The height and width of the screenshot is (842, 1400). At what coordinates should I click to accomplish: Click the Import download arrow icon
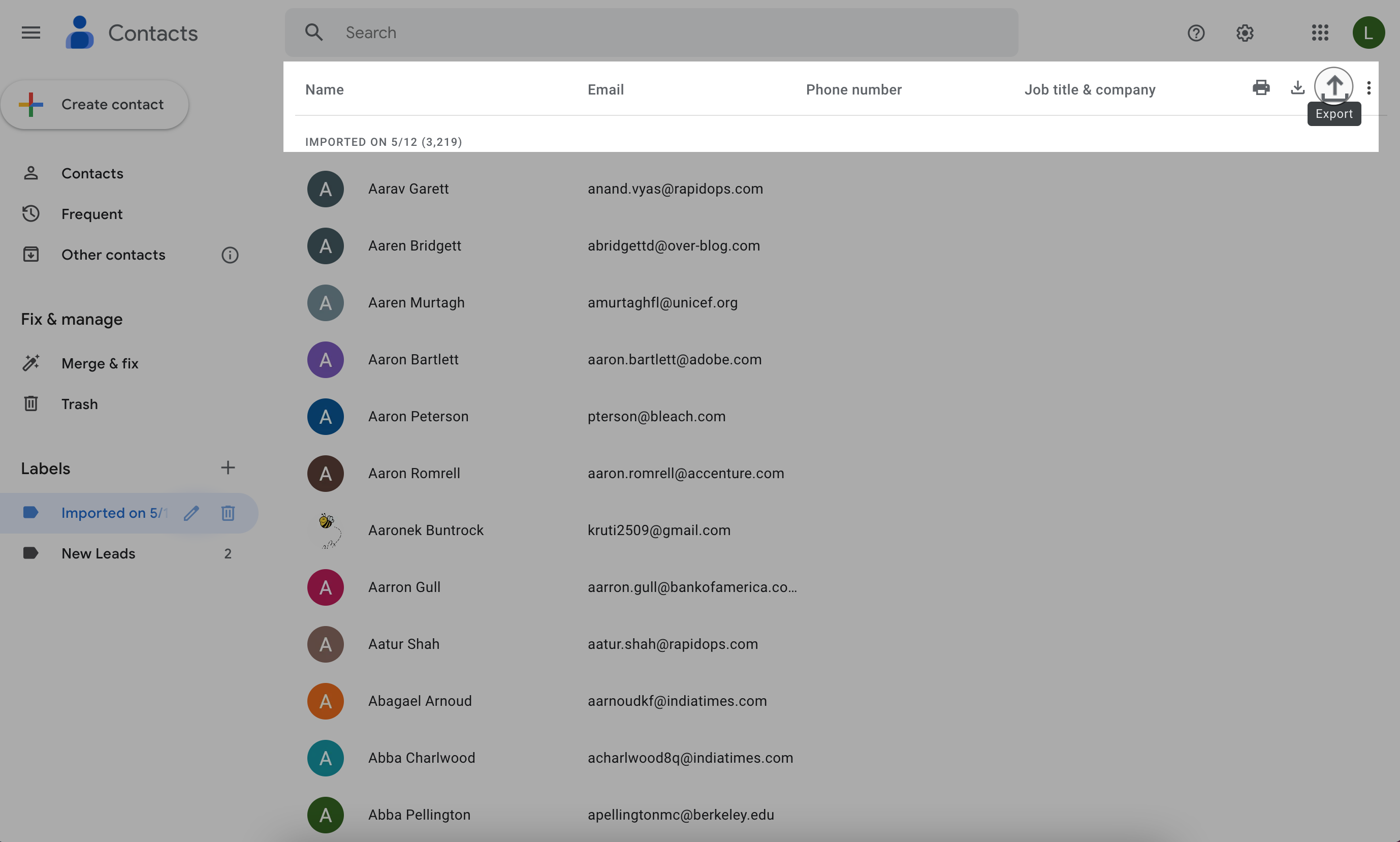click(1297, 87)
